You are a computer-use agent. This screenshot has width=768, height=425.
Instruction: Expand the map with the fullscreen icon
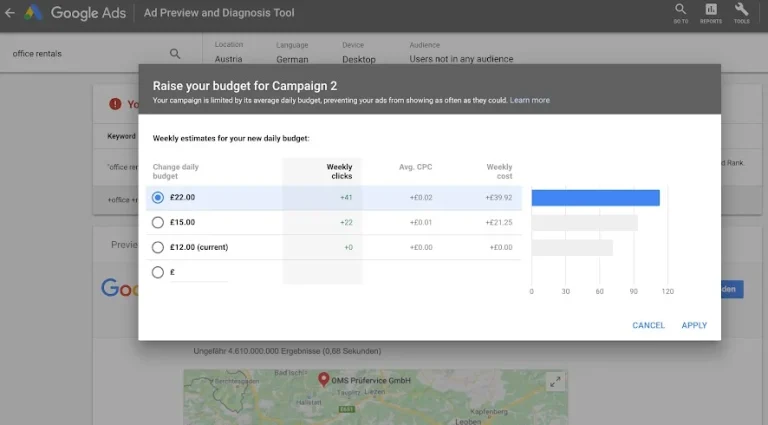pos(555,381)
